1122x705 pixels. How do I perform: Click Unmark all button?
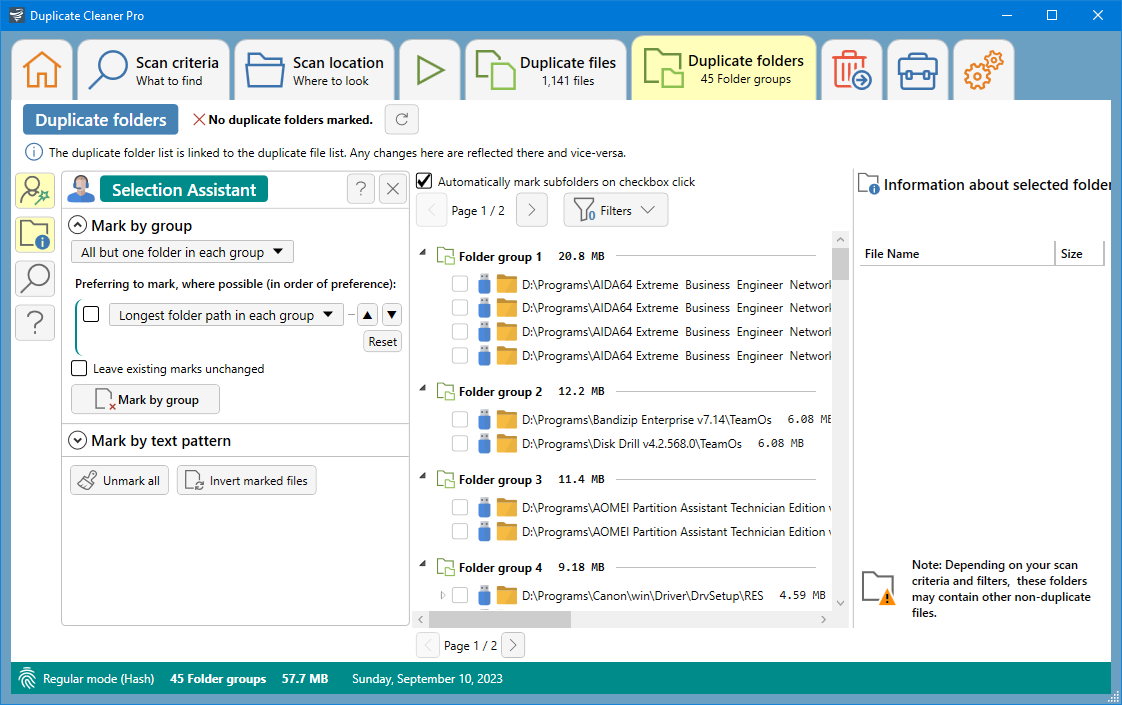tap(119, 480)
